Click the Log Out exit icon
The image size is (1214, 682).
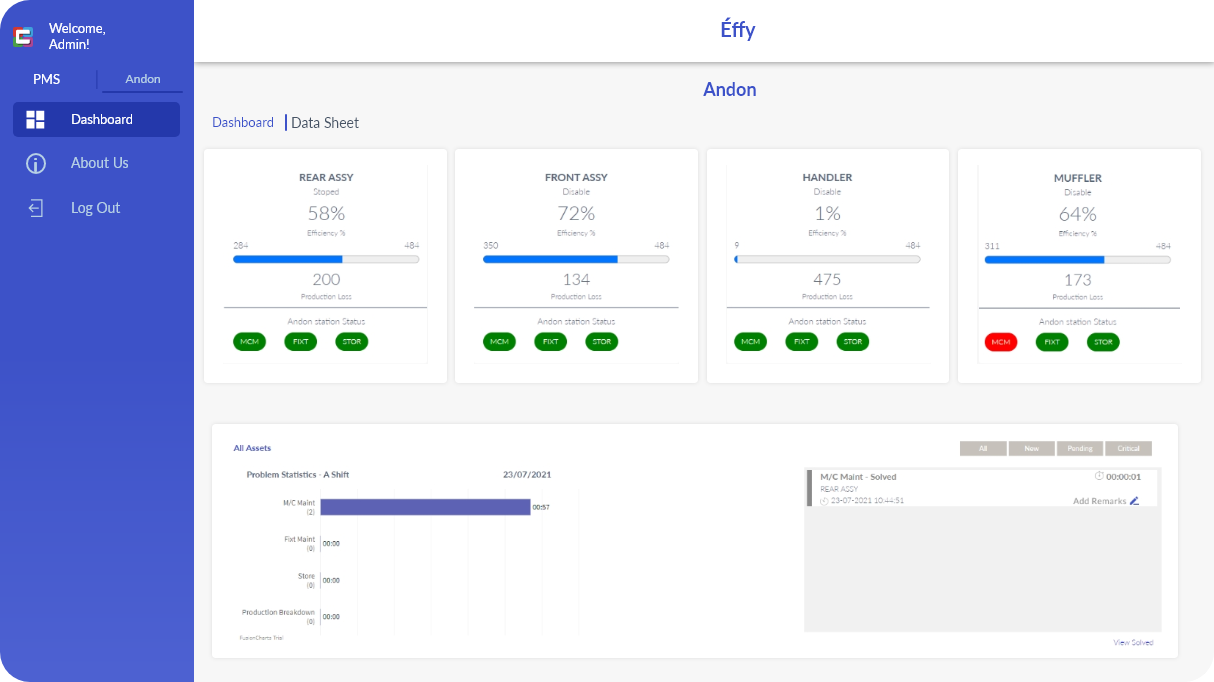35,207
